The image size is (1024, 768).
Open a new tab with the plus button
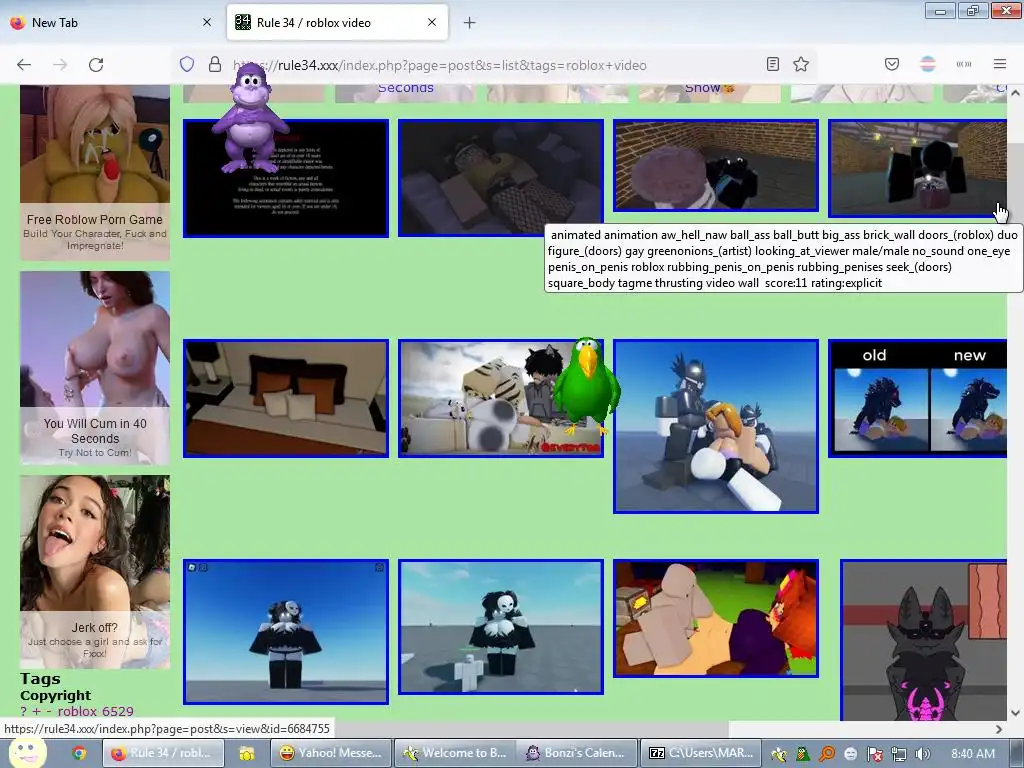(x=470, y=23)
